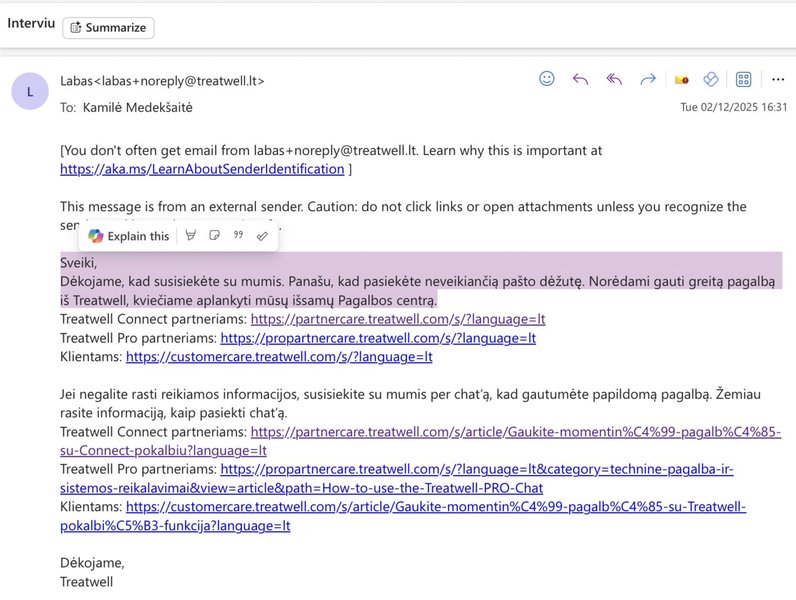Add a sticky note from popup

coord(214,236)
